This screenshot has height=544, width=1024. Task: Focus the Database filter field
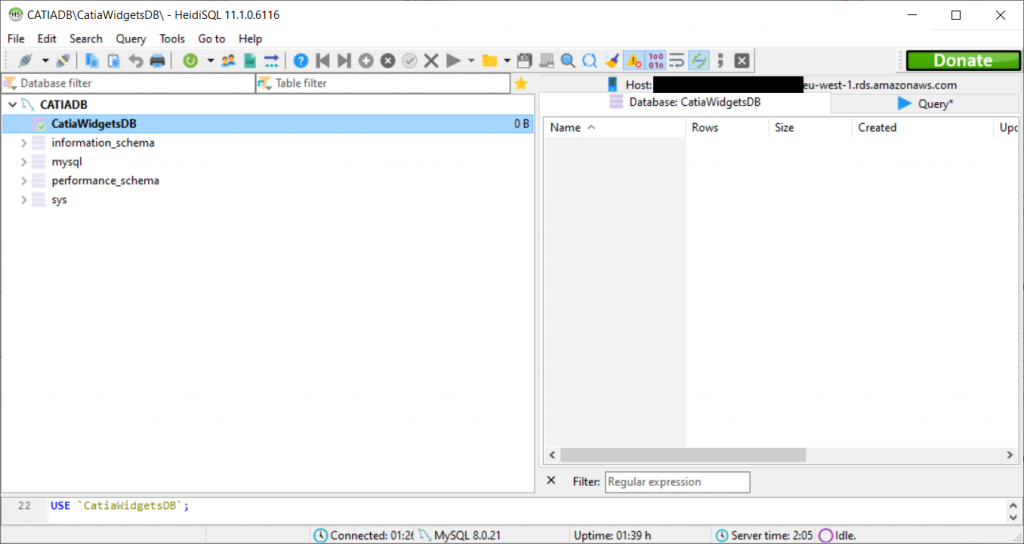pos(129,84)
